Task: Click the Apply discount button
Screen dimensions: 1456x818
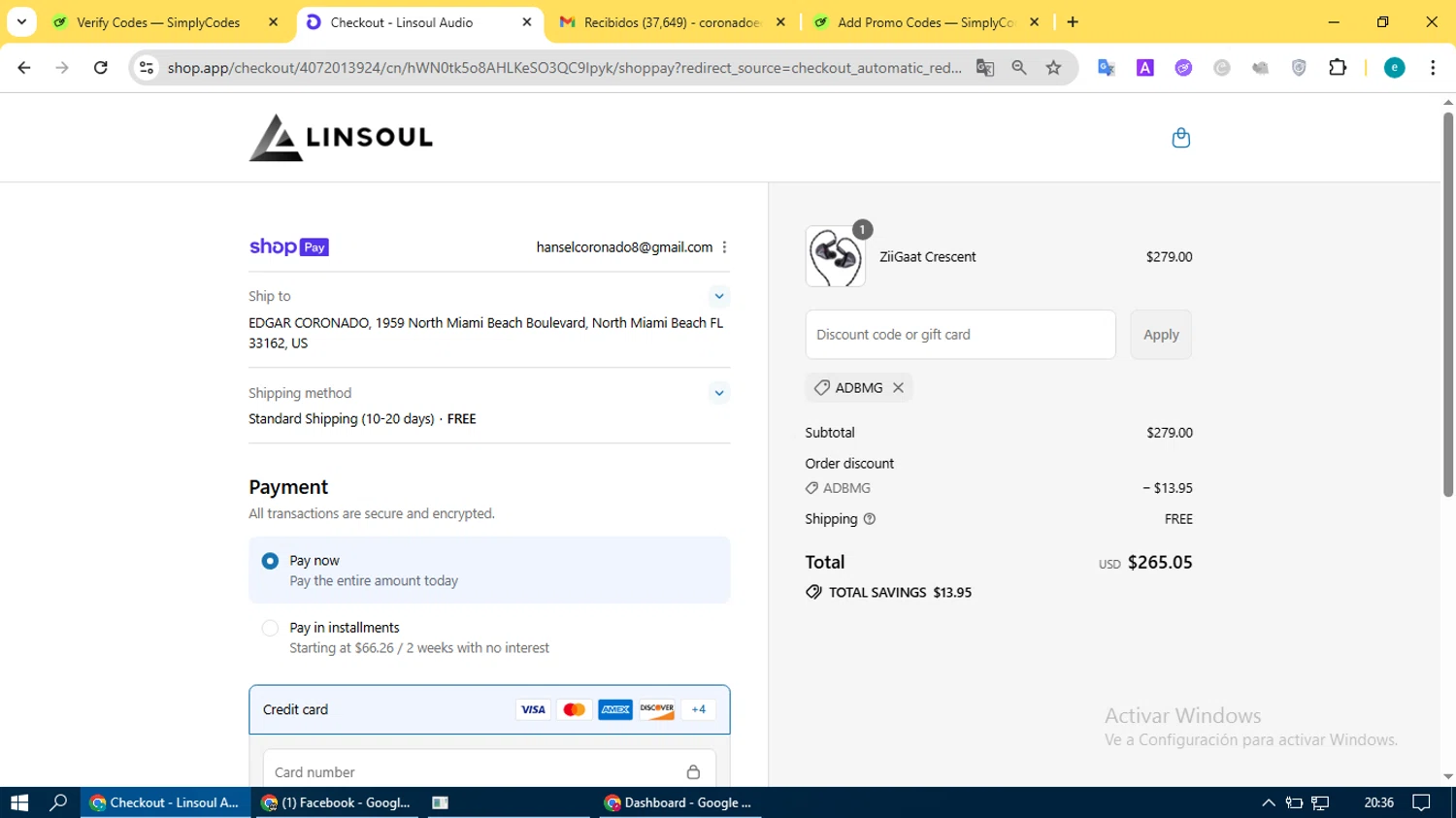Action: tap(1161, 335)
